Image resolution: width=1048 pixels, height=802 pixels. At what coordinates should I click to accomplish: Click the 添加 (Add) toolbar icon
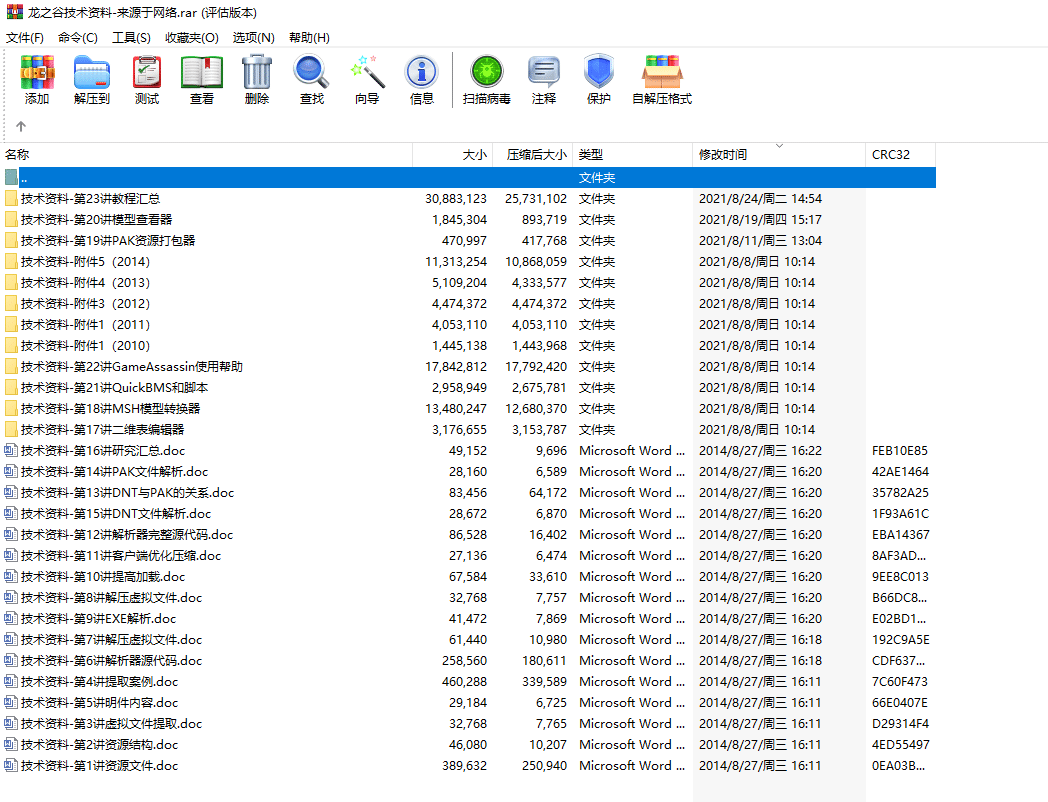coord(37,72)
